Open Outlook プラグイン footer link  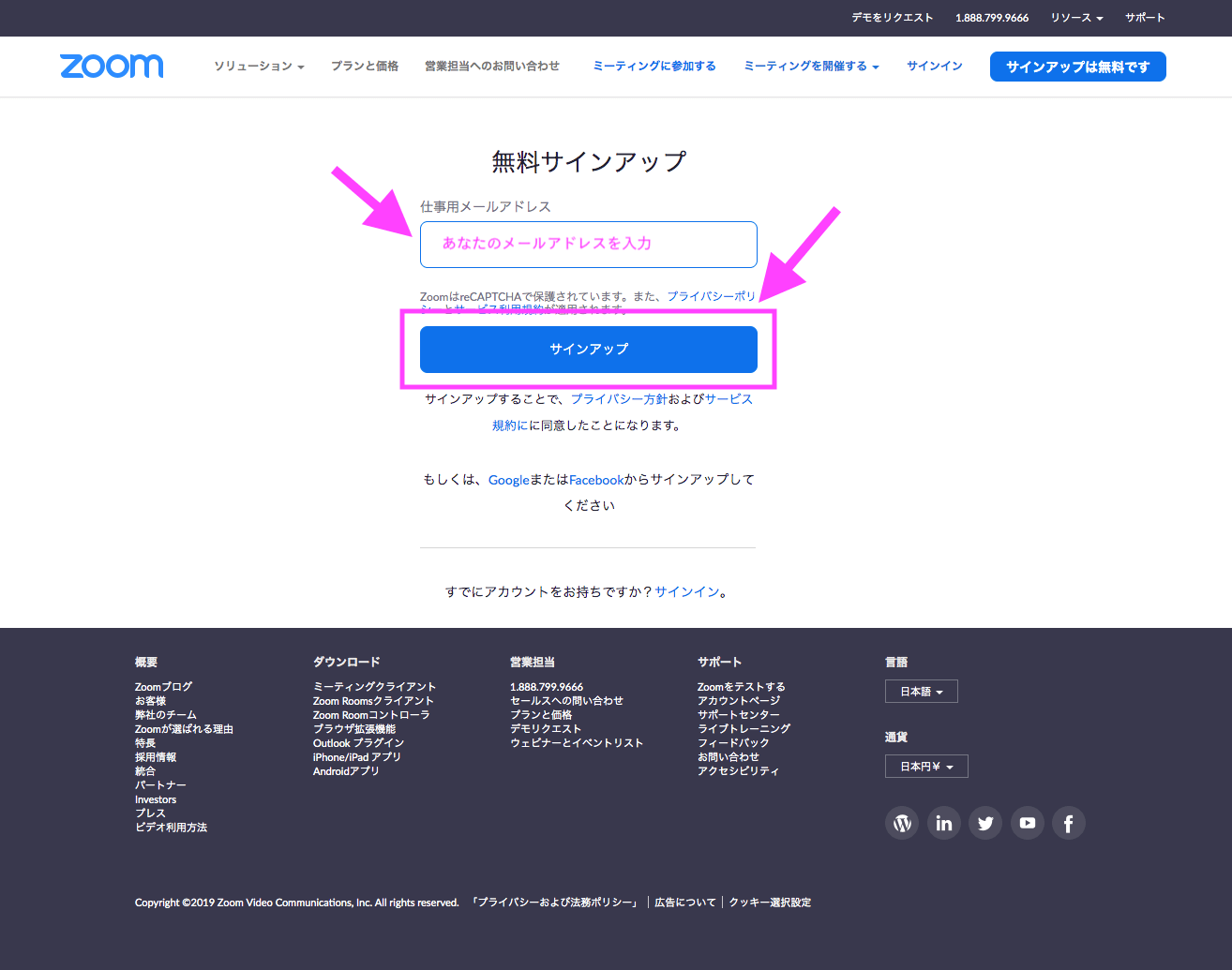point(358,743)
